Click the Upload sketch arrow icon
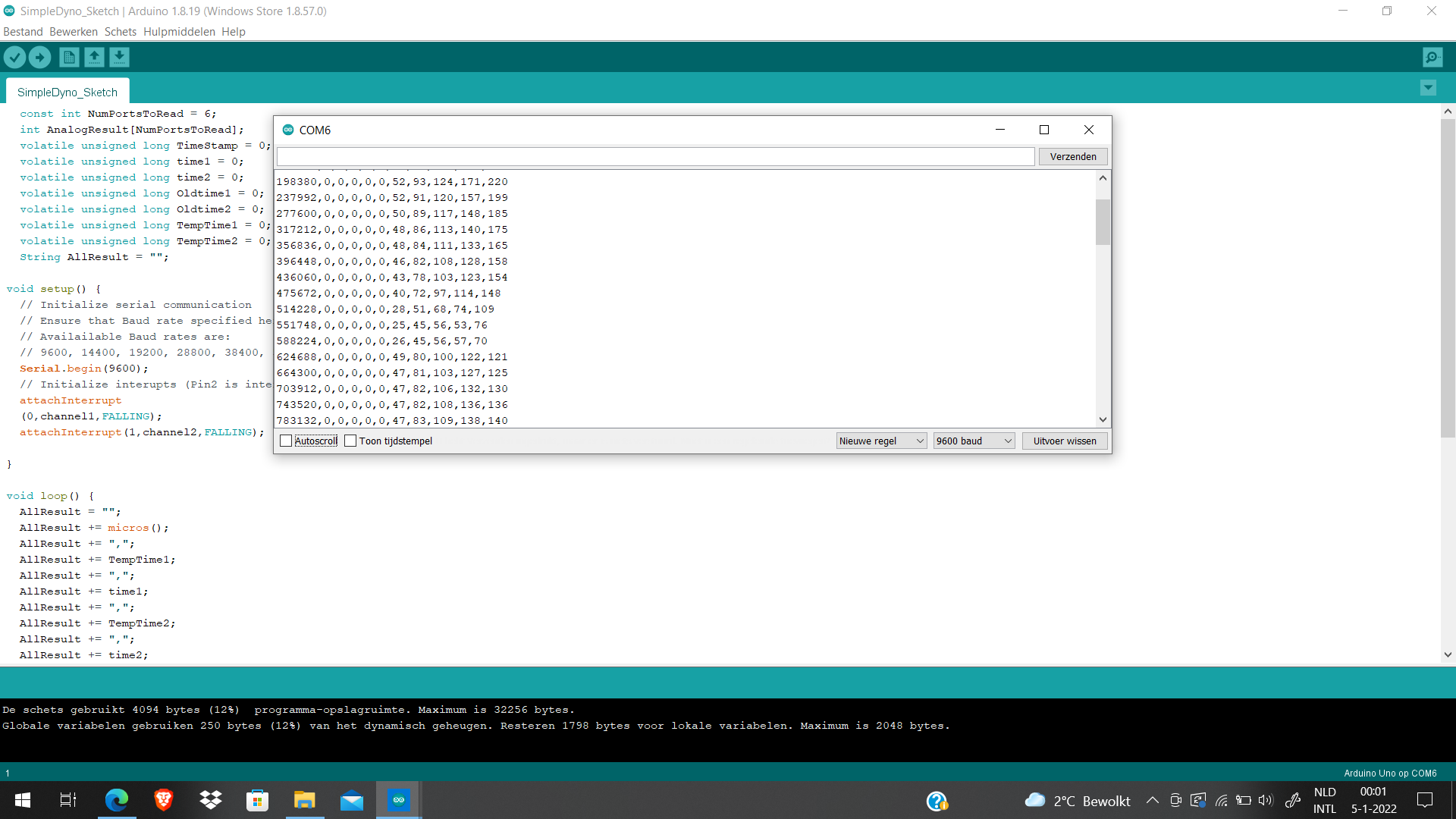Screen dimensions: 1456x819 tap(39, 57)
